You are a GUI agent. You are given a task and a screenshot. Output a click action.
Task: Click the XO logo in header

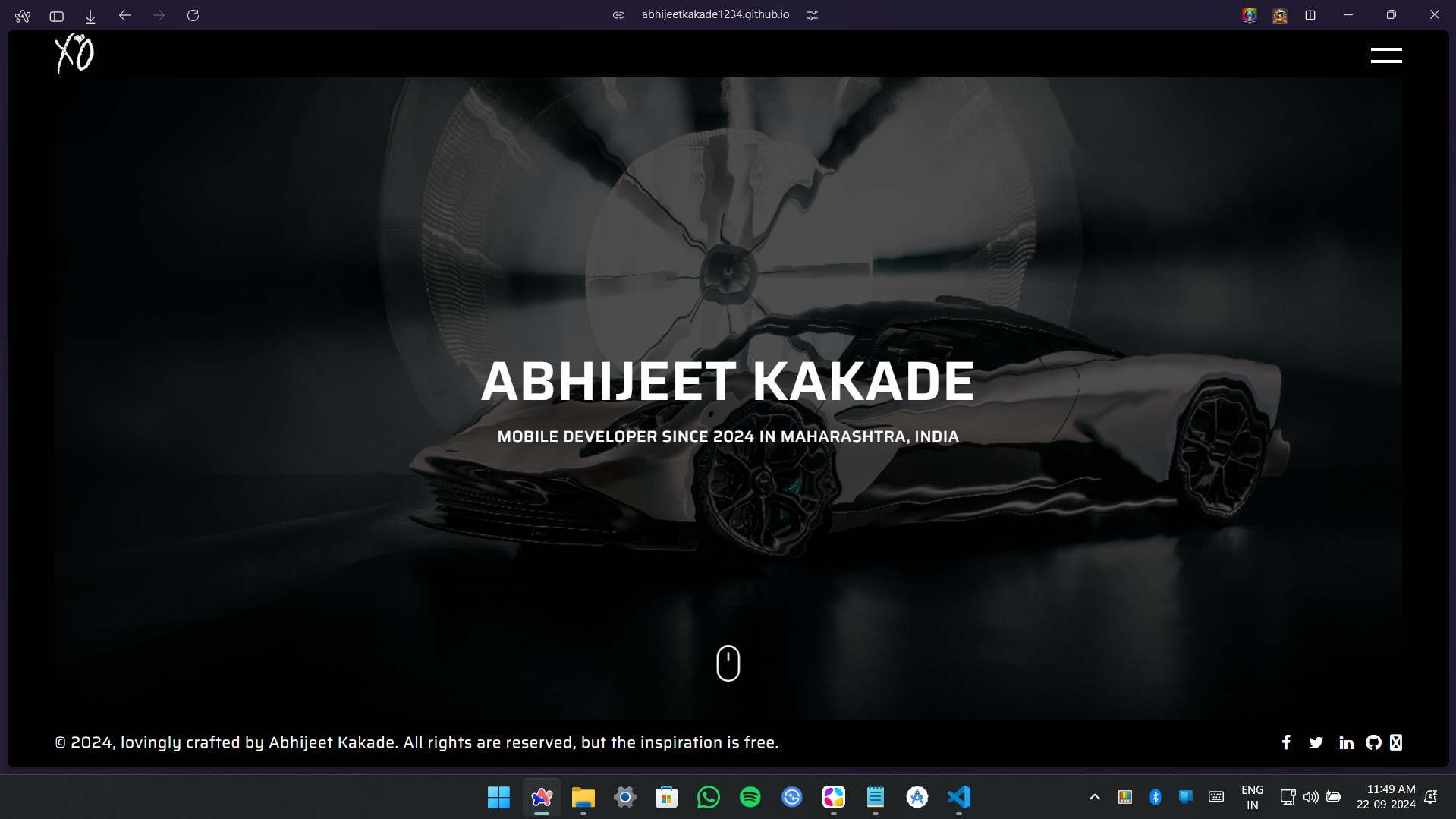(x=74, y=54)
